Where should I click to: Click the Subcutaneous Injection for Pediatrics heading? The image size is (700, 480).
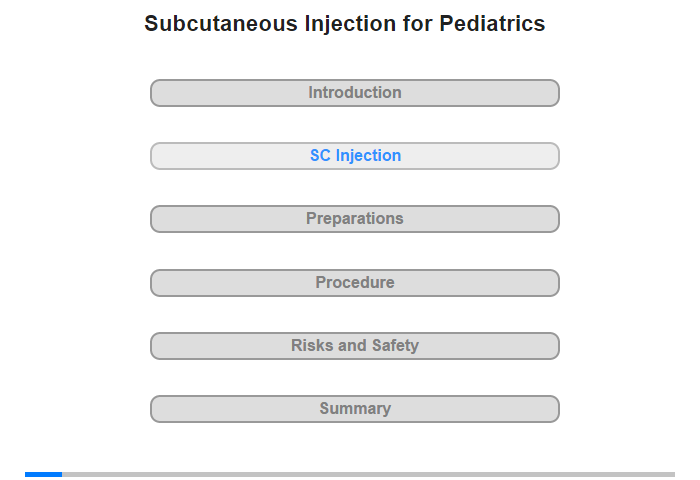pyautogui.click(x=345, y=24)
